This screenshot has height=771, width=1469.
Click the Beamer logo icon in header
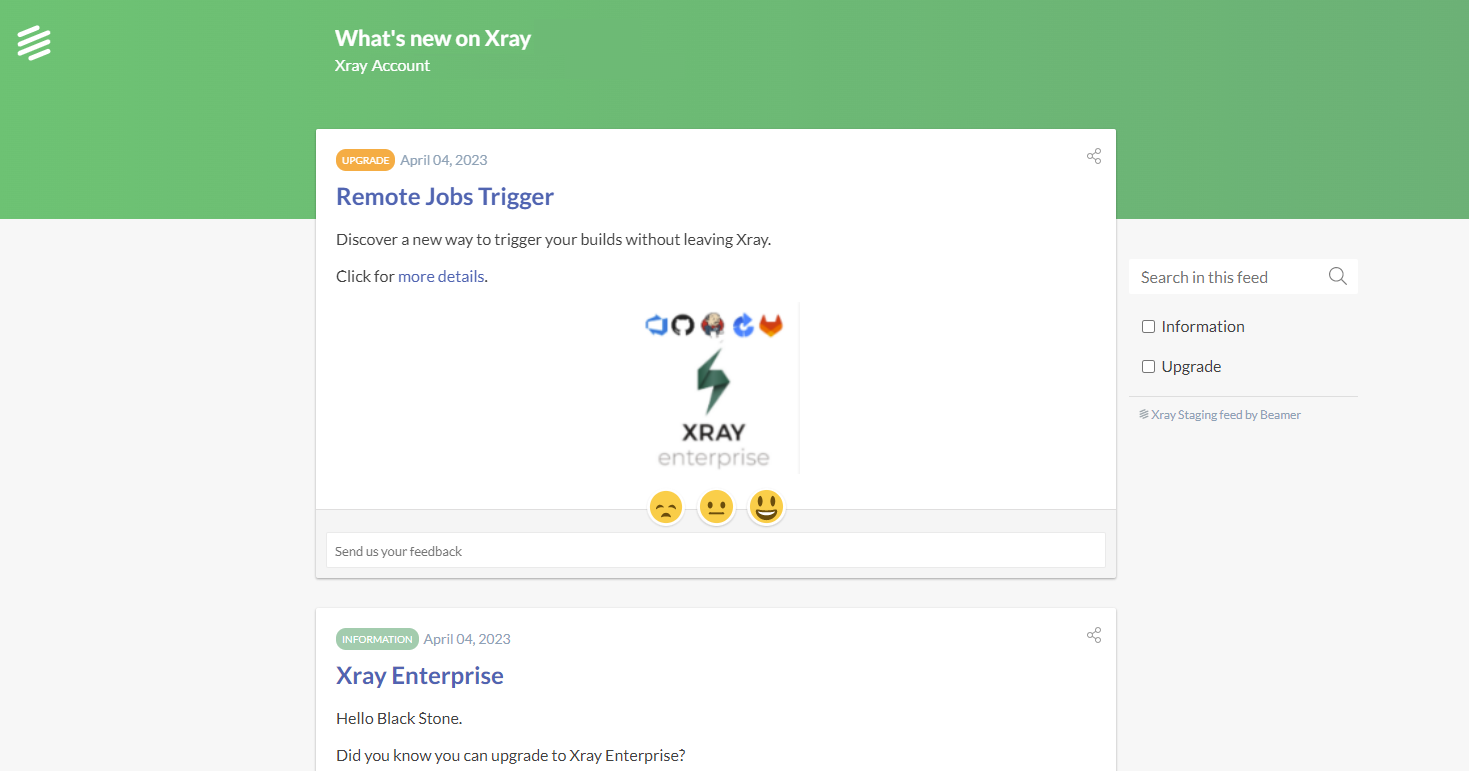(34, 43)
